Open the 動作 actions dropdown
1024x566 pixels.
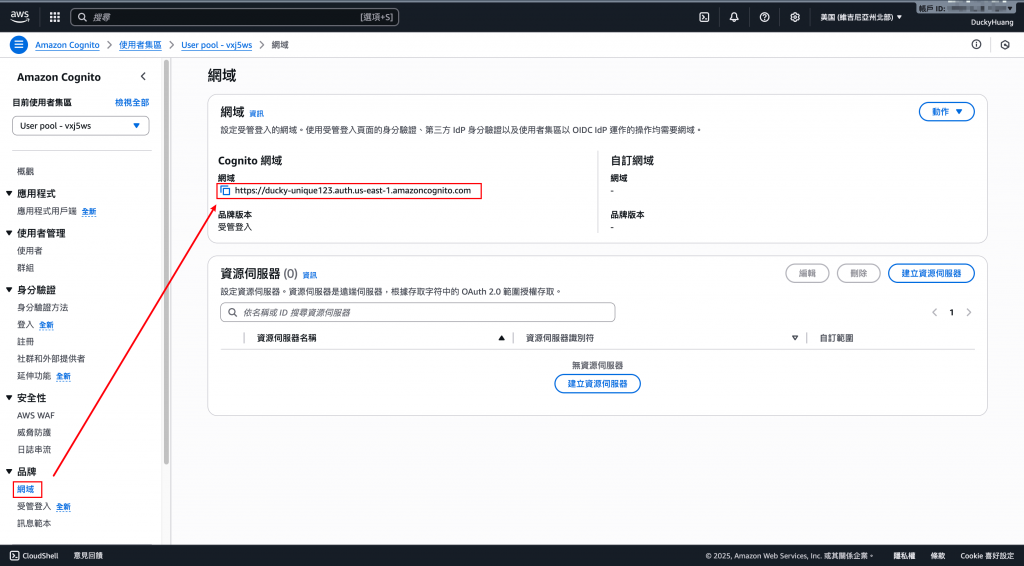click(946, 112)
